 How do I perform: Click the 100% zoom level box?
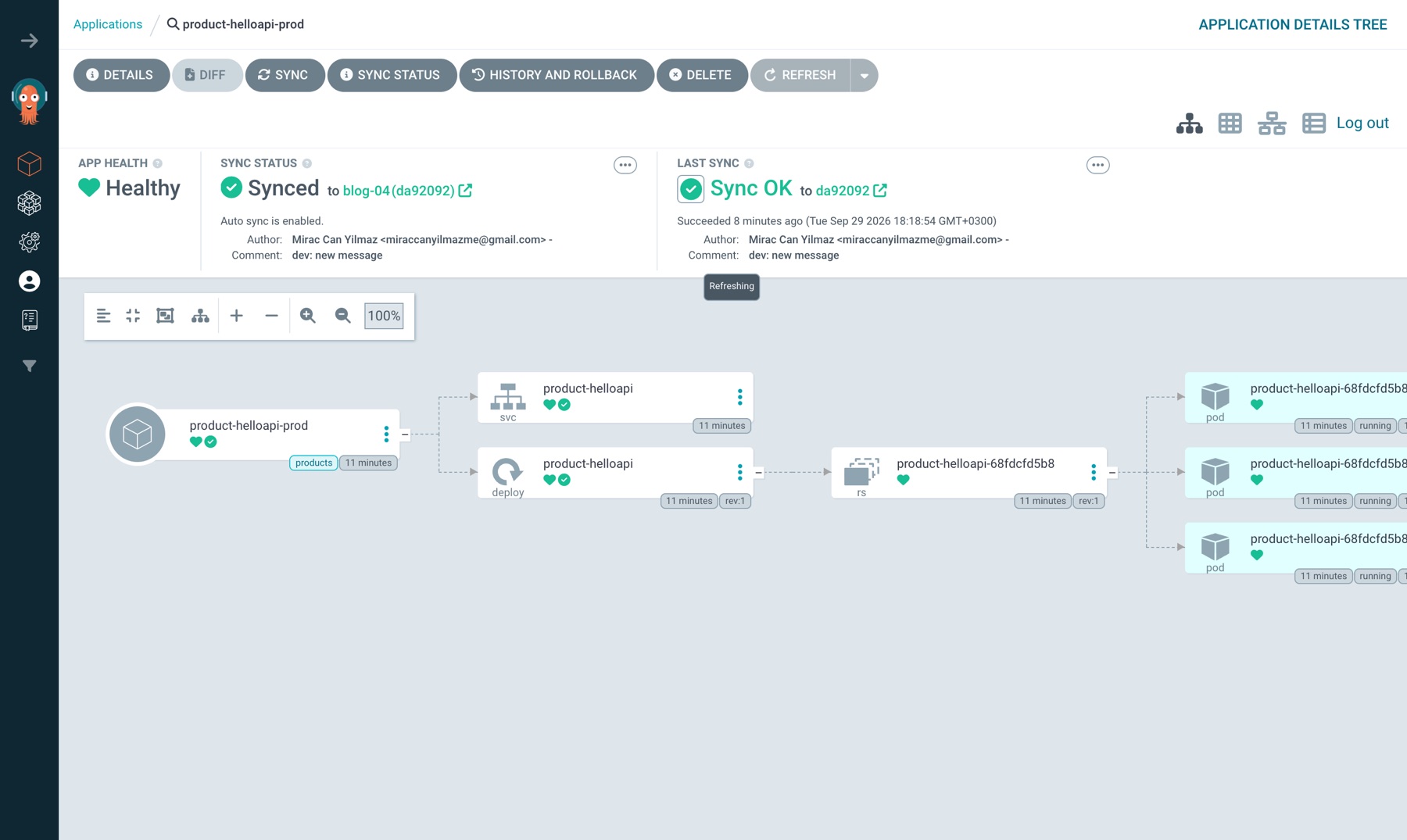384,316
